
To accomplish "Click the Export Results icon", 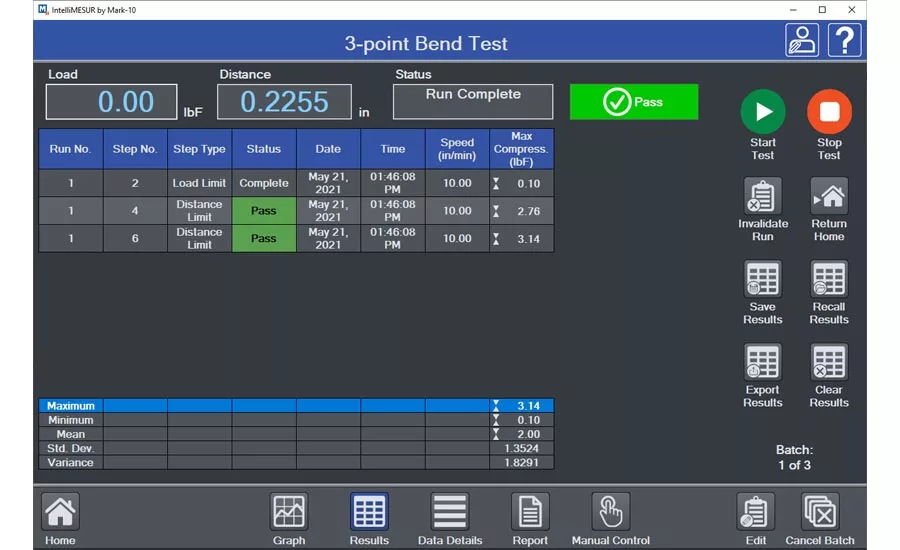I will pos(763,362).
